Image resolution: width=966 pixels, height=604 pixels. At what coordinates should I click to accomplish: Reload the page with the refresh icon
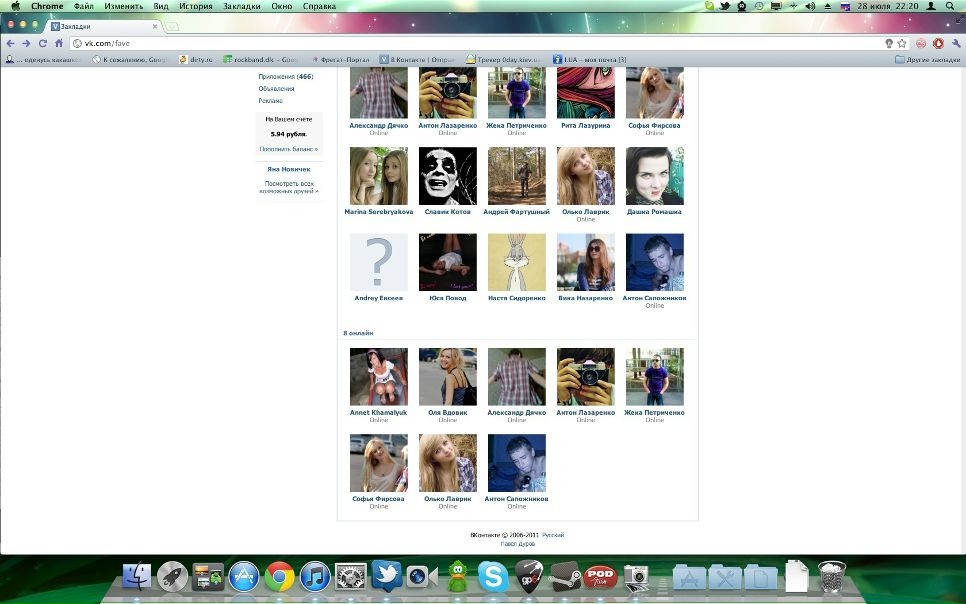43,43
